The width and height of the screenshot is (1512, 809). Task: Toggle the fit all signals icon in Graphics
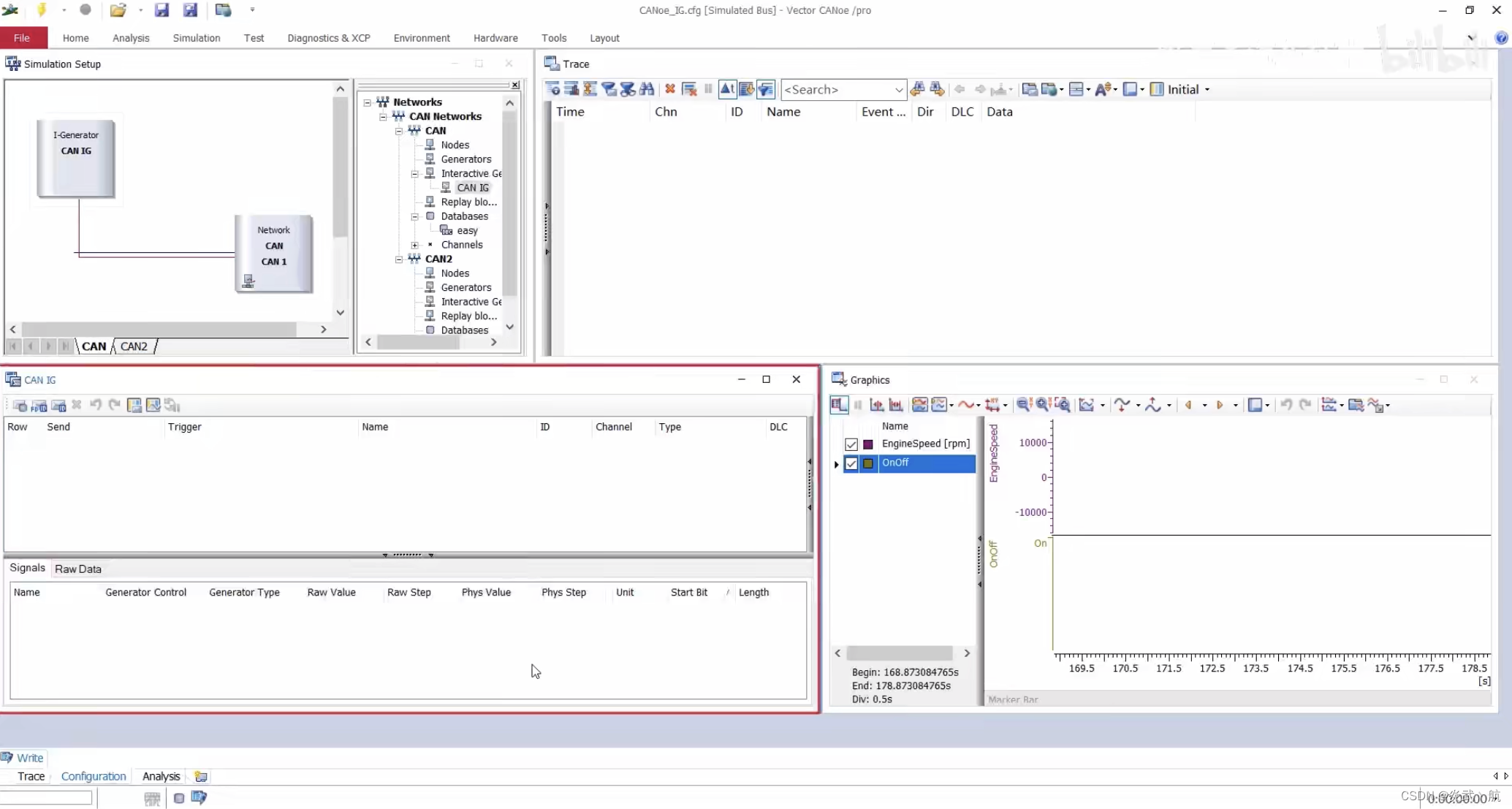coord(1086,405)
